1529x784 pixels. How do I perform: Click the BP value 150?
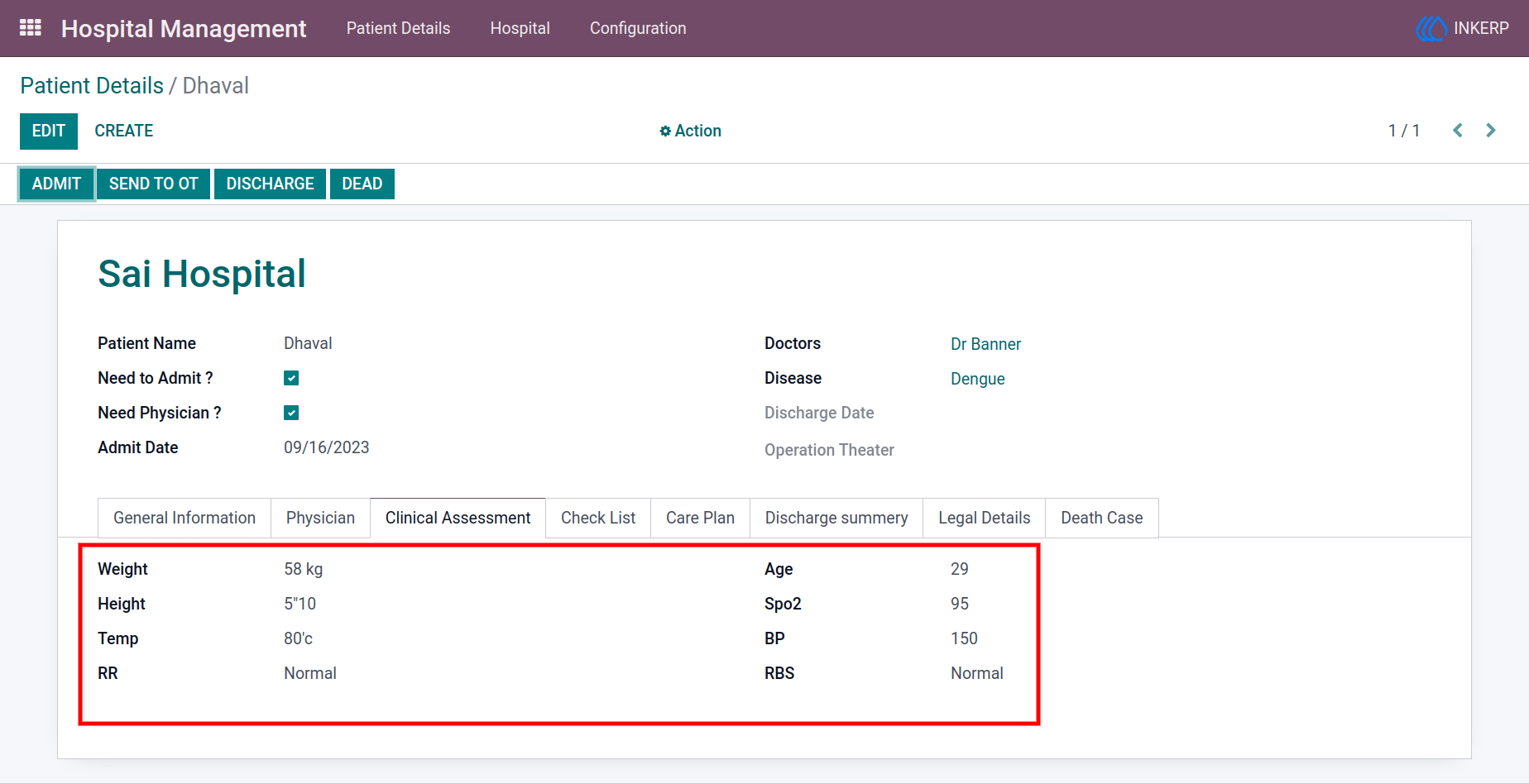(964, 638)
